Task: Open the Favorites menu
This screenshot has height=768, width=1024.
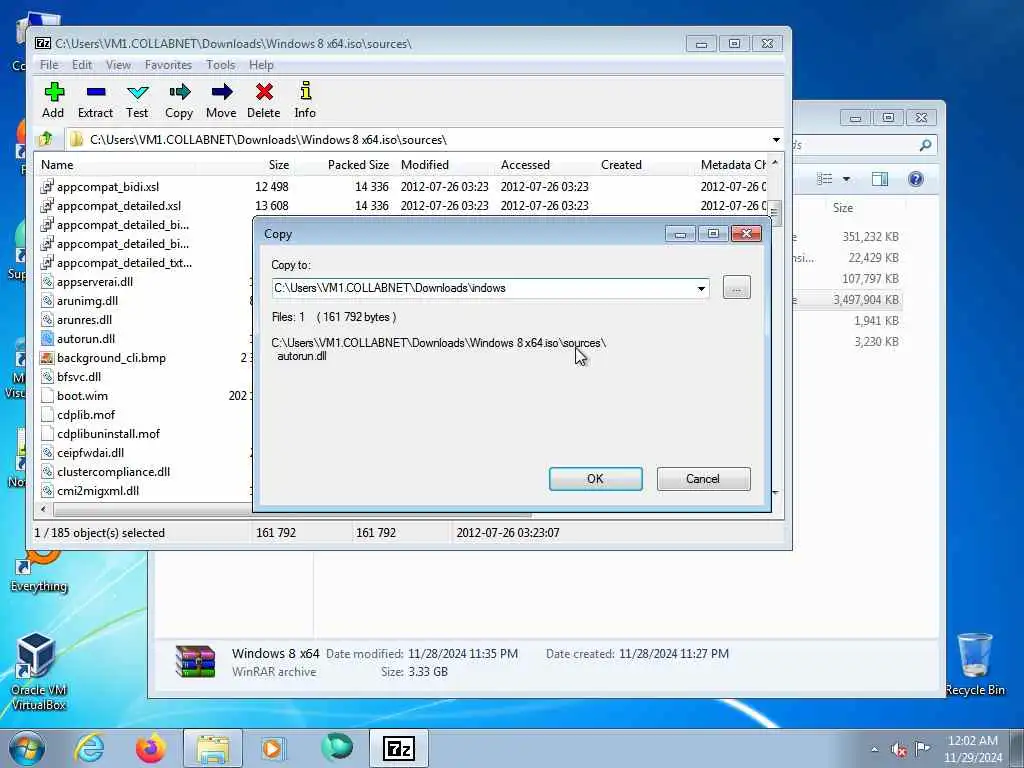Action: coord(168,65)
